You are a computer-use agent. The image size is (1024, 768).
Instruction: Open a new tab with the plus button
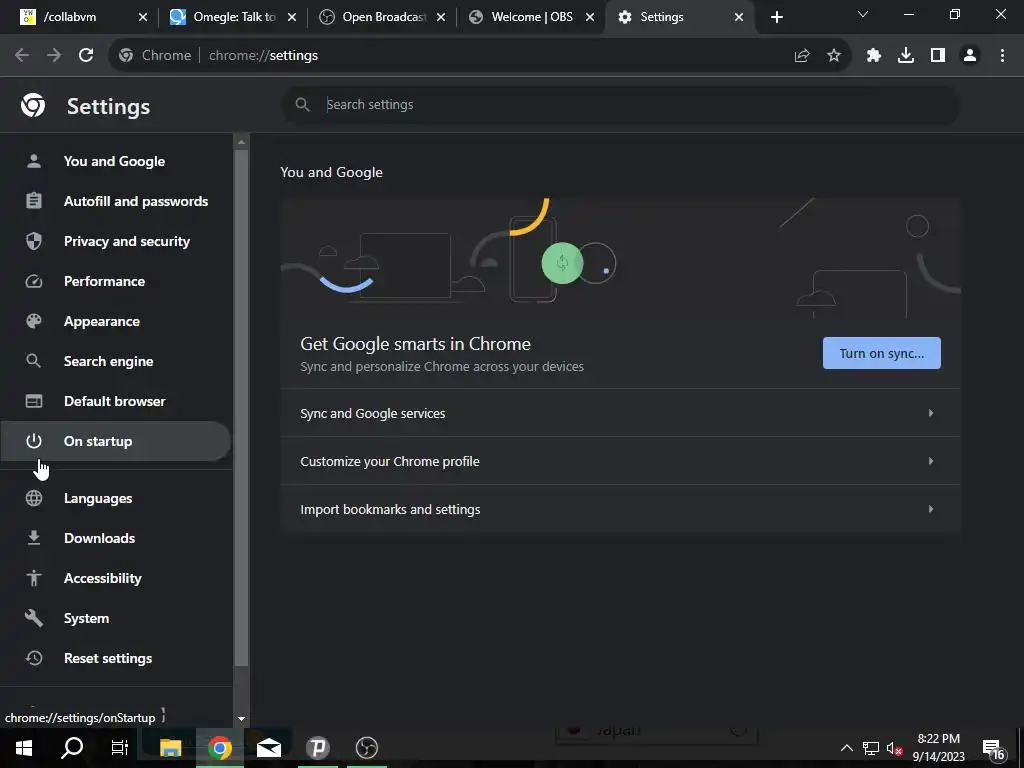(776, 17)
